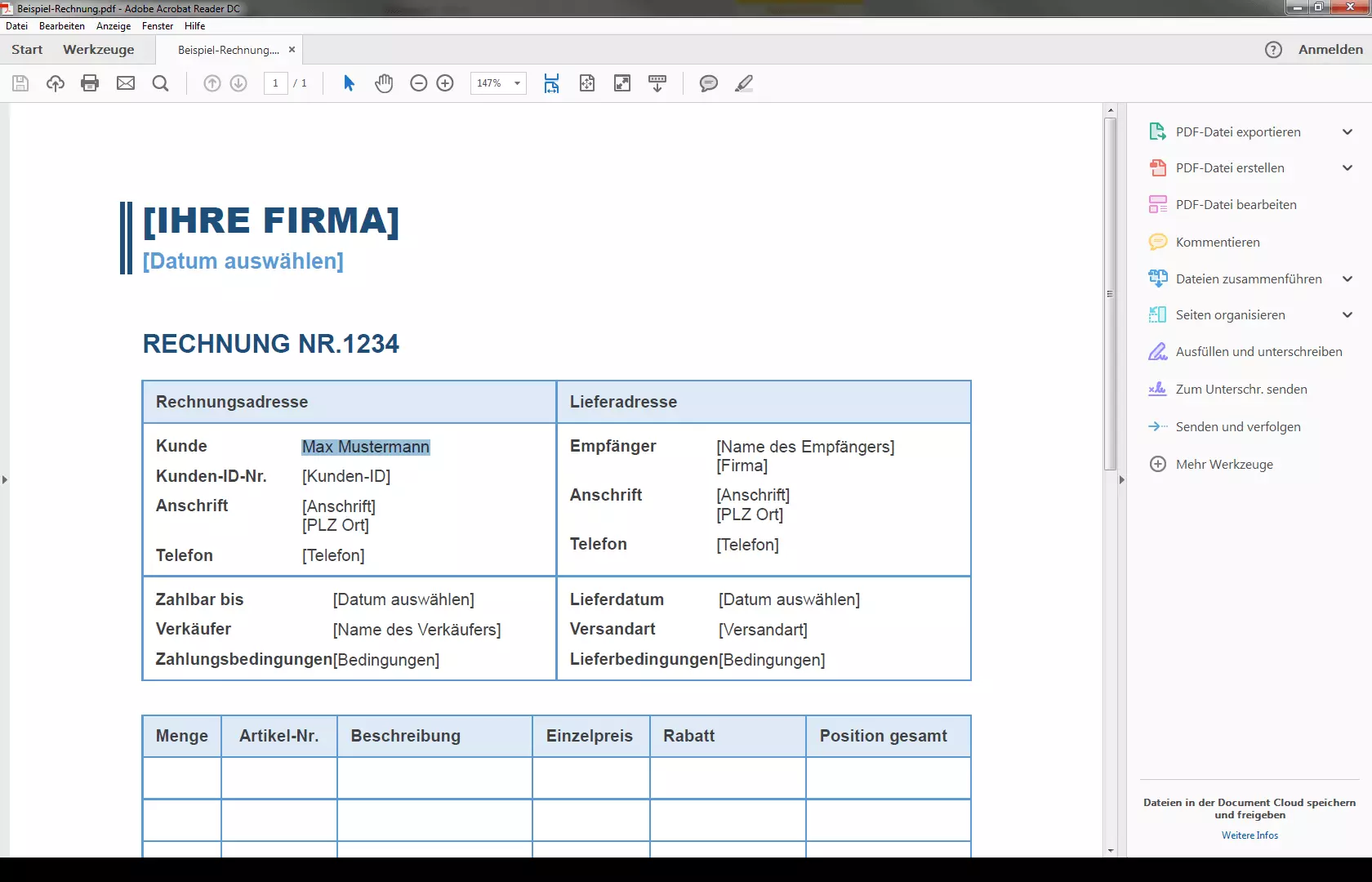Click Seiten organisieren icon
Viewport: 1372px width, 882px height.
1158,314
